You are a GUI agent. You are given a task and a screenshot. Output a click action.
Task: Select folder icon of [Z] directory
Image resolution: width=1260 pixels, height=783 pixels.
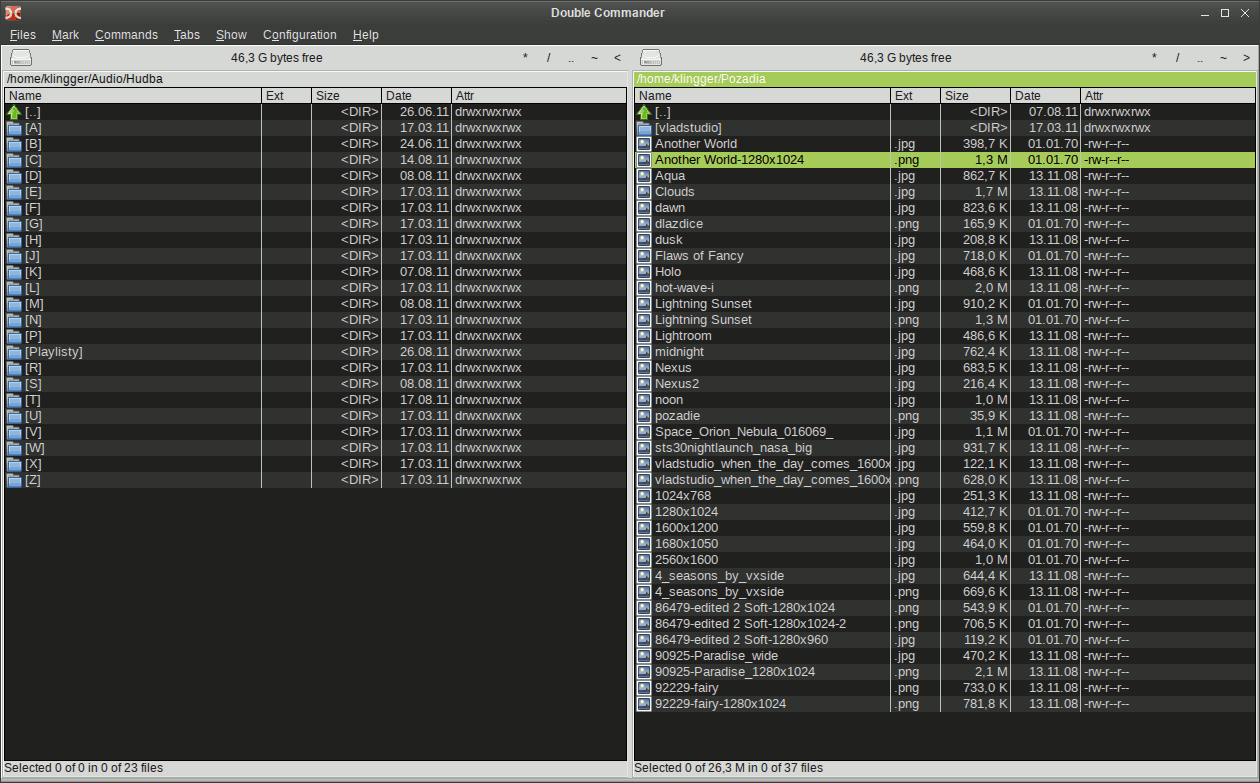14,480
